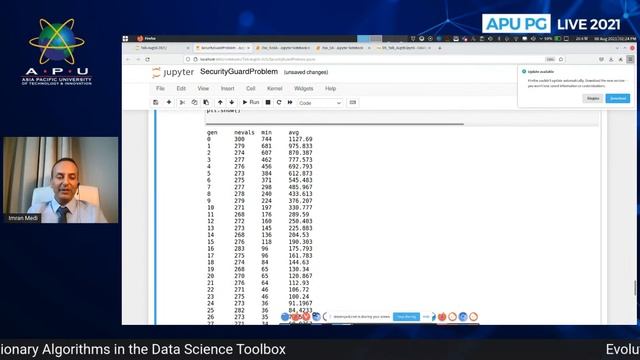Close the first Talk-Aug browser tab
The height and width of the screenshot is (360, 640).
point(188,48)
